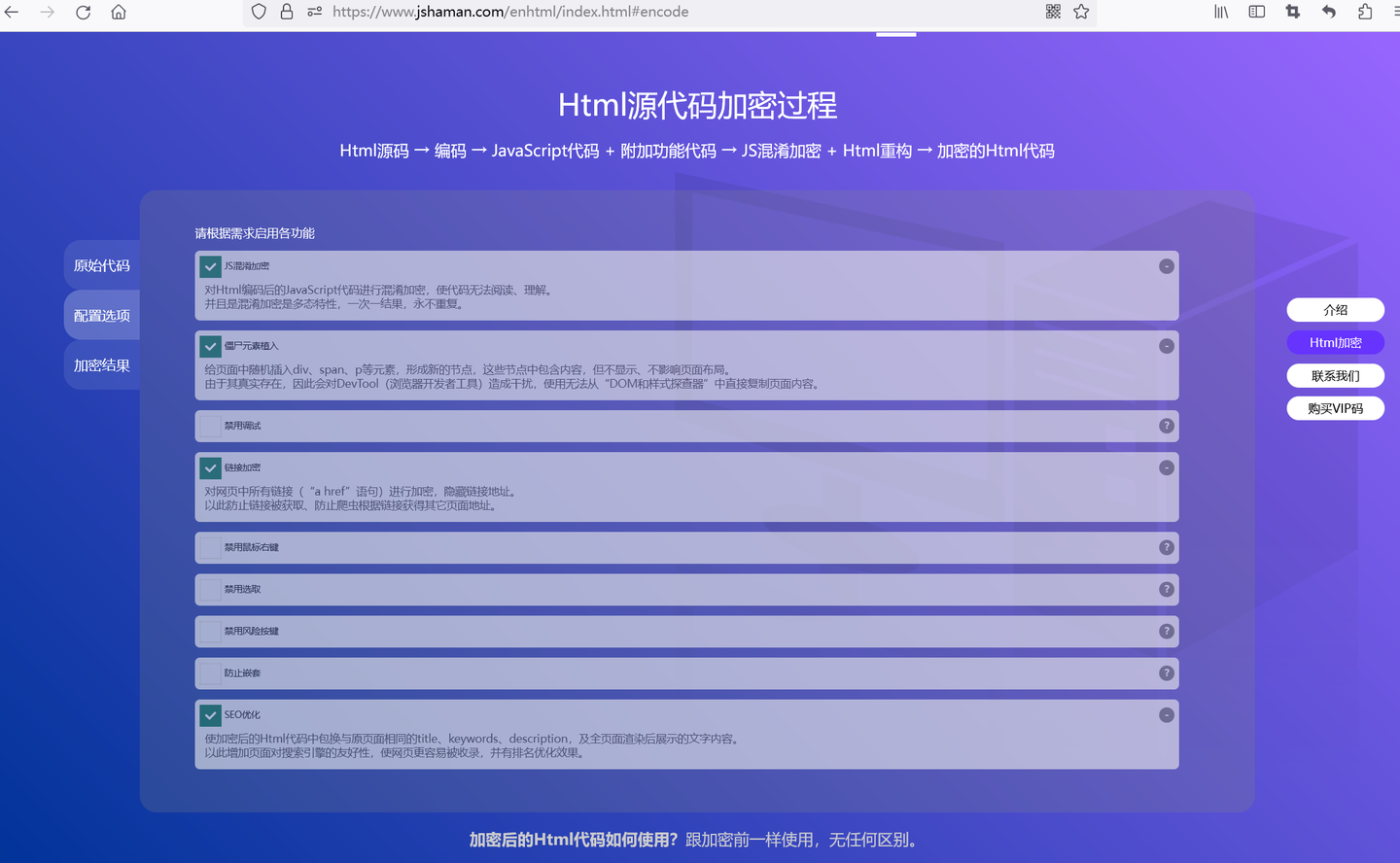
Task: Click the Html源代码加密过程 heading
Action: click(698, 105)
